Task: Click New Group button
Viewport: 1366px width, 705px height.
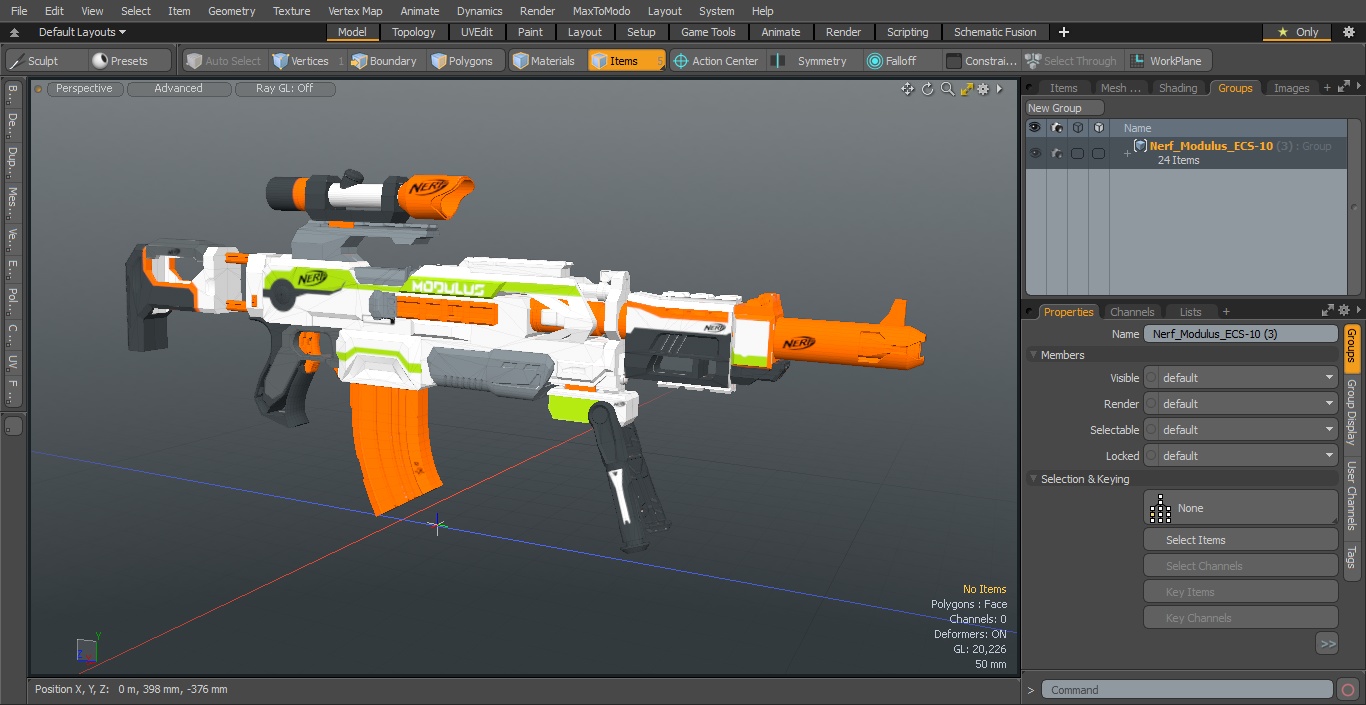Action: pos(1064,108)
